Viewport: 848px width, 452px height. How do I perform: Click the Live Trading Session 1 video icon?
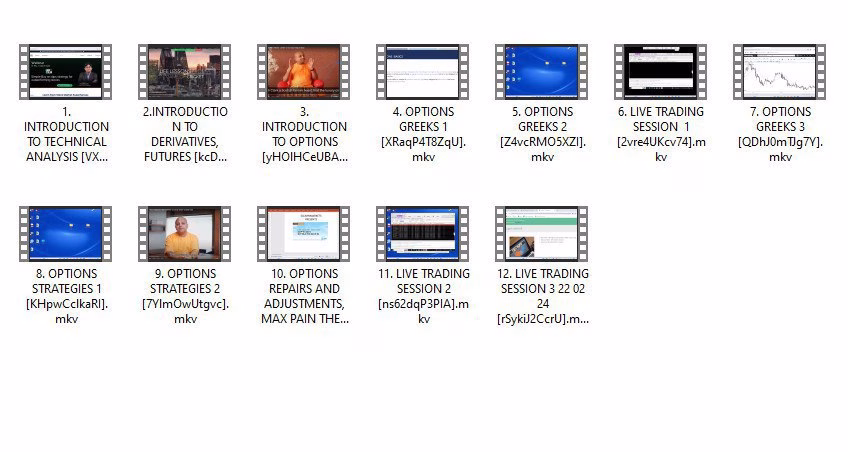pos(660,71)
